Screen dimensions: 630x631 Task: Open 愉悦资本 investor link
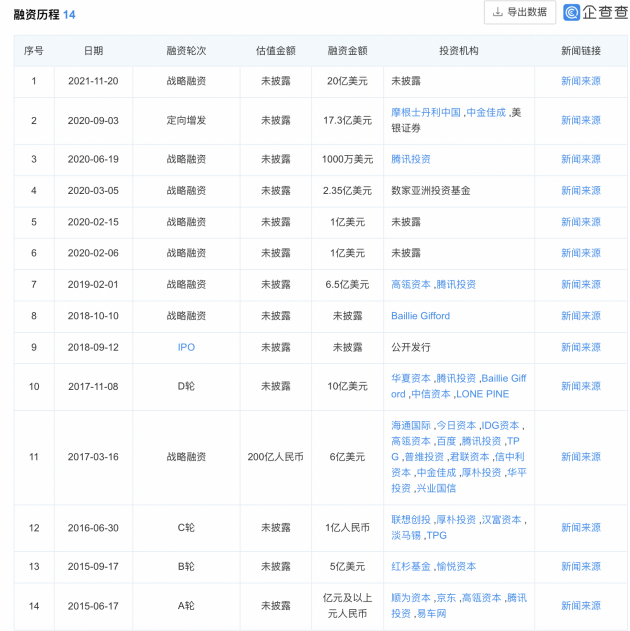point(456,567)
